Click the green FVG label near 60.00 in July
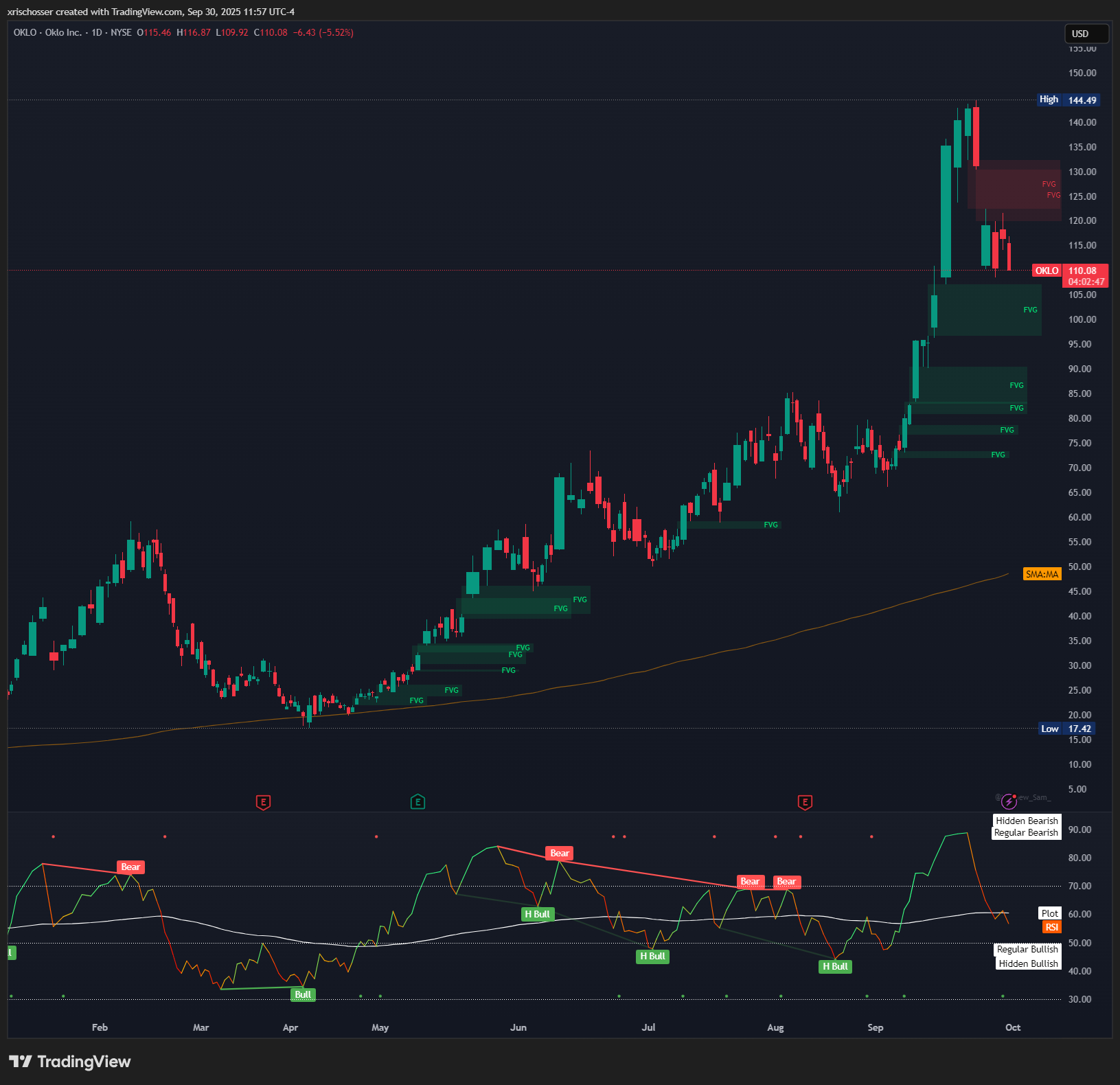This screenshot has height=1085, width=1120. coord(770,525)
